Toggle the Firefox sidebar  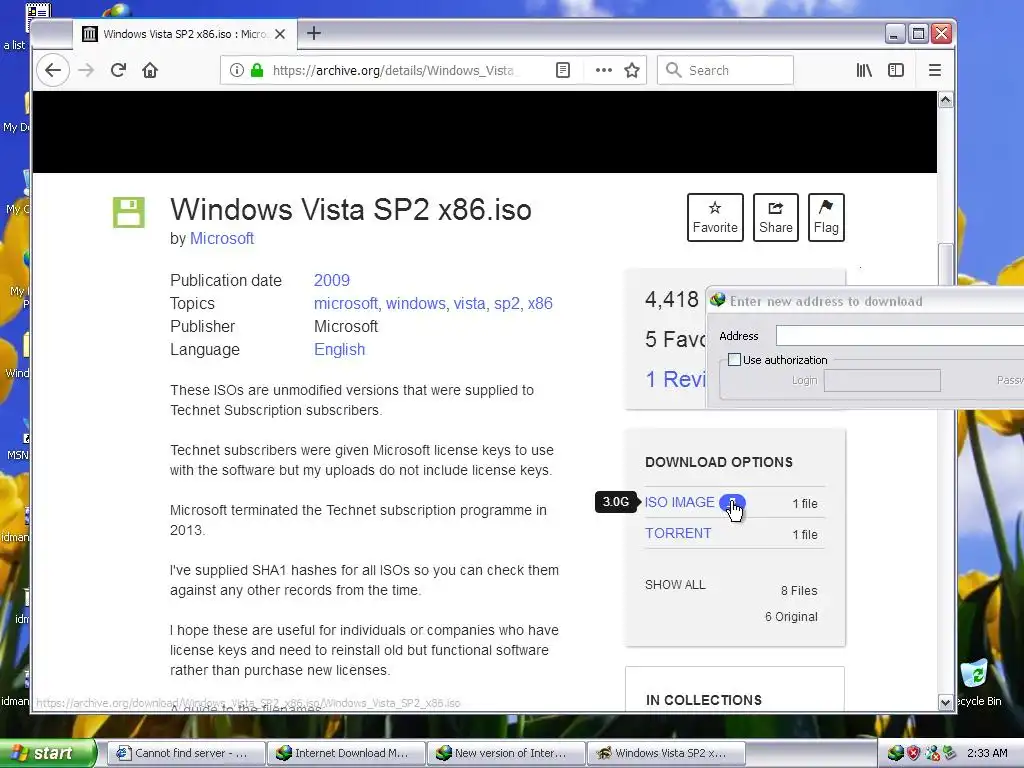(896, 70)
